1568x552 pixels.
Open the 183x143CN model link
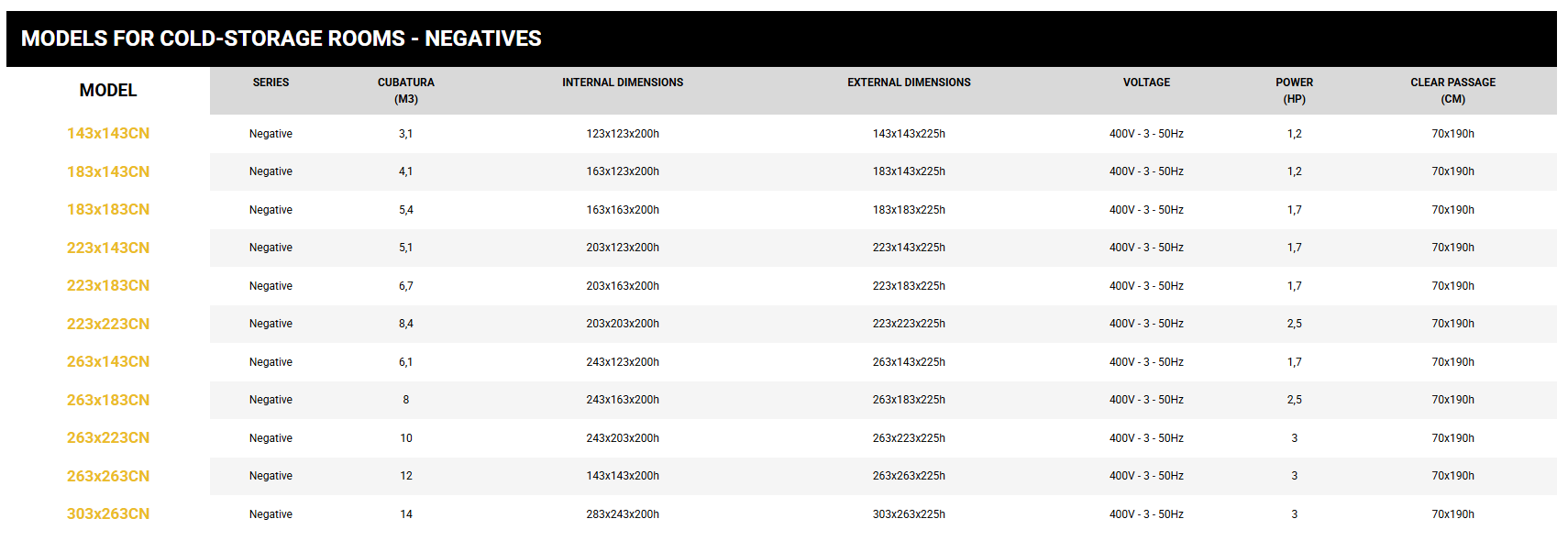[108, 171]
